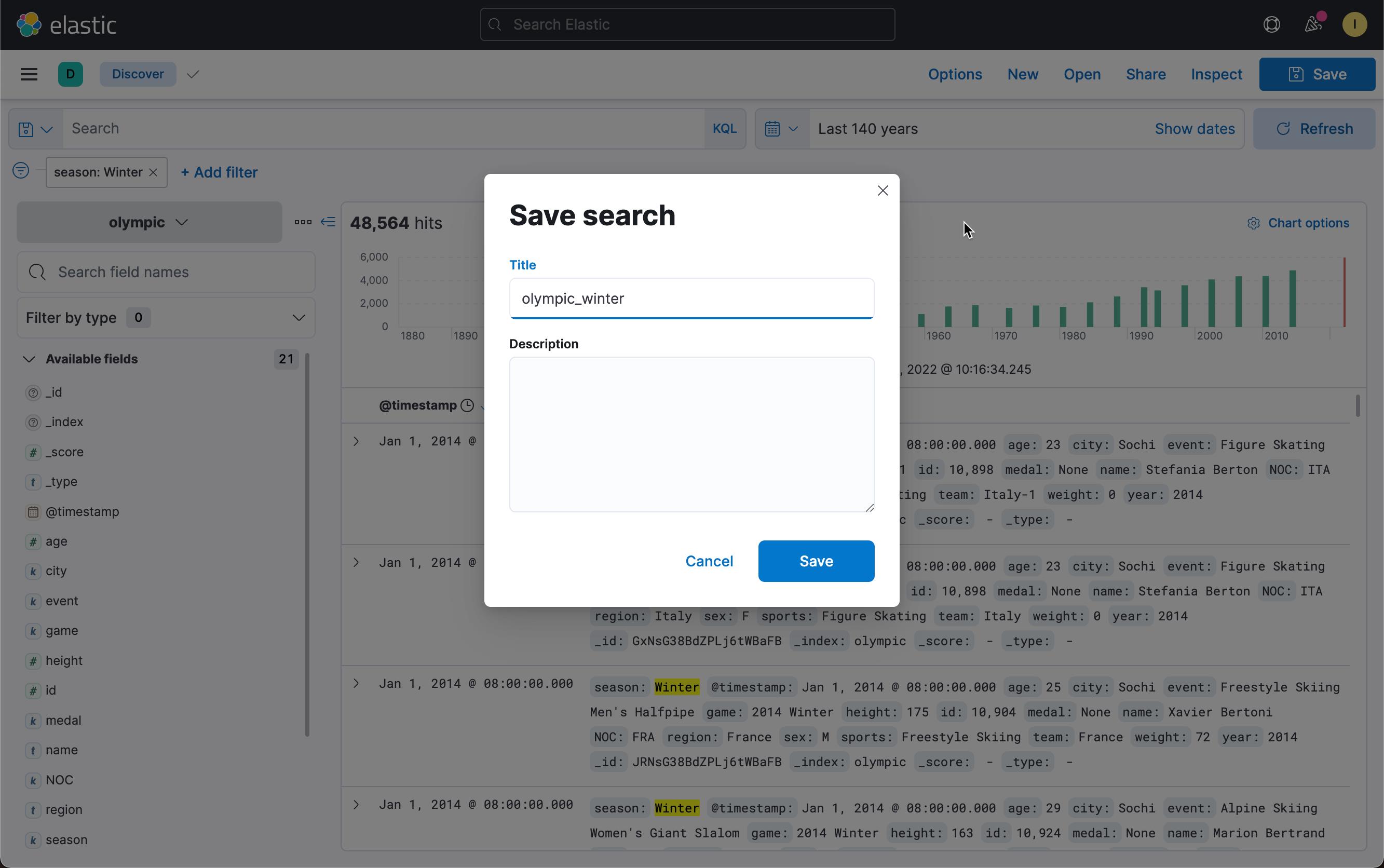
Task: Open the calendar quick date menu
Action: [781, 129]
